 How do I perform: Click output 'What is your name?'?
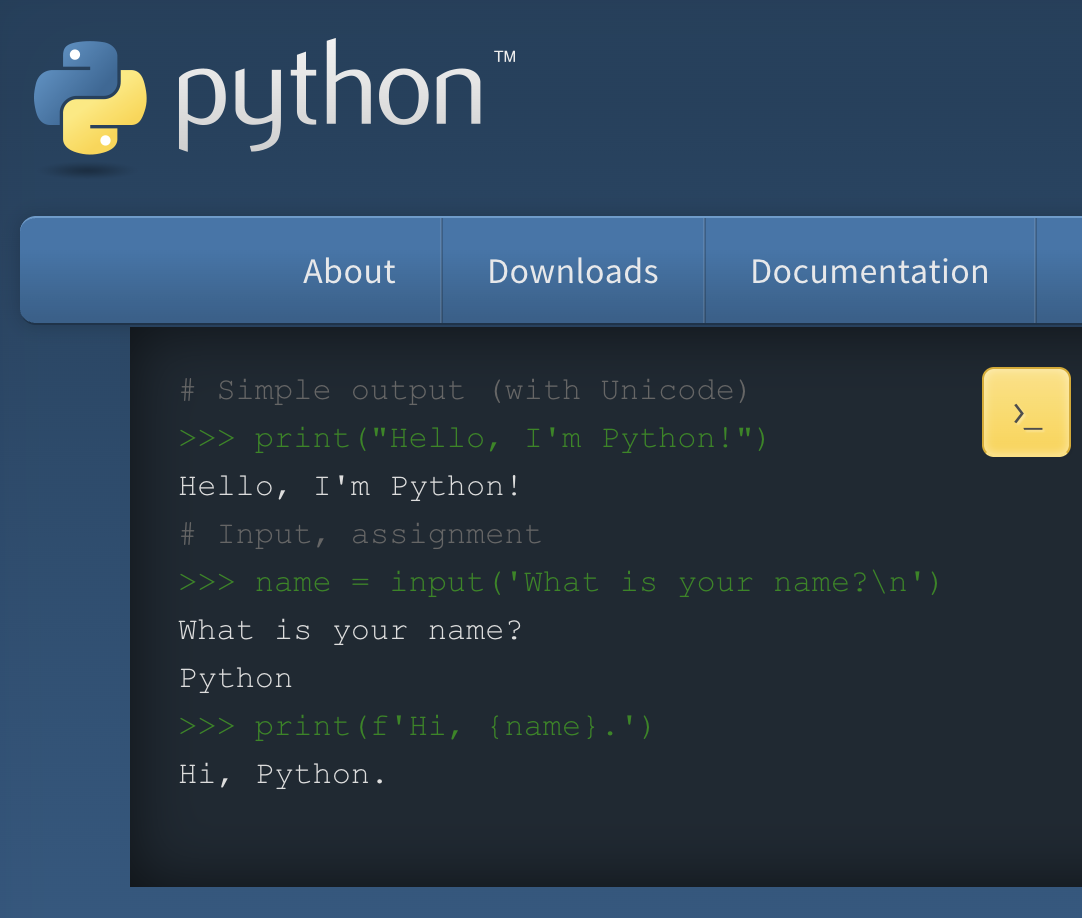pos(350,631)
